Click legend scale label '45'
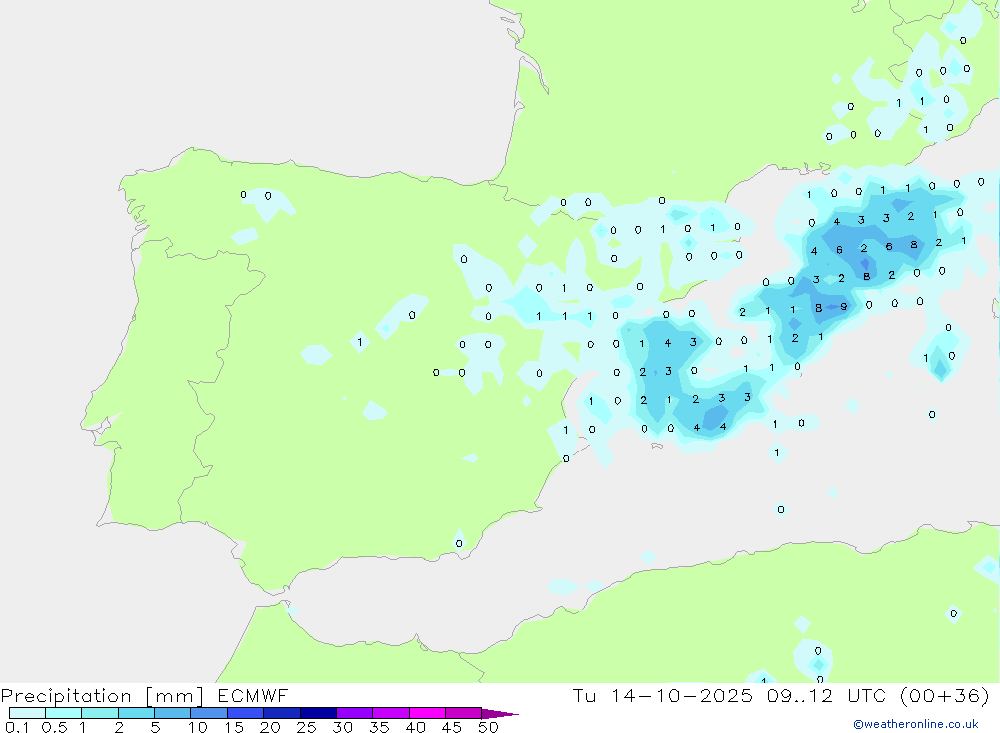The height and width of the screenshot is (733, 1000). [452, 727]
